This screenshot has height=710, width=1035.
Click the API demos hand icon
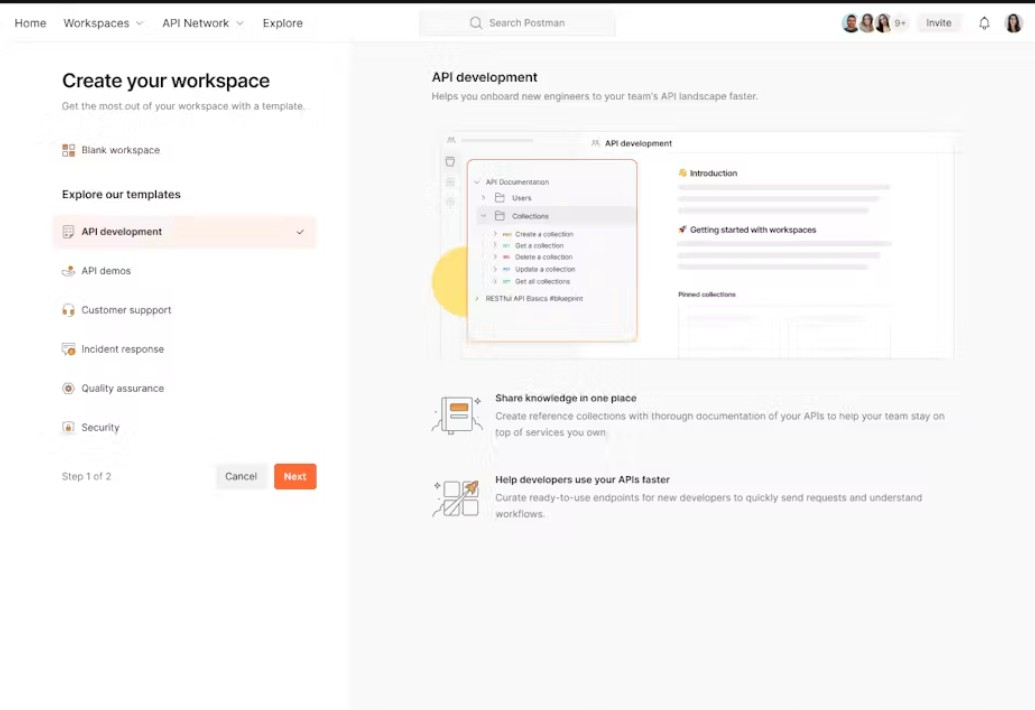point(68,271)
